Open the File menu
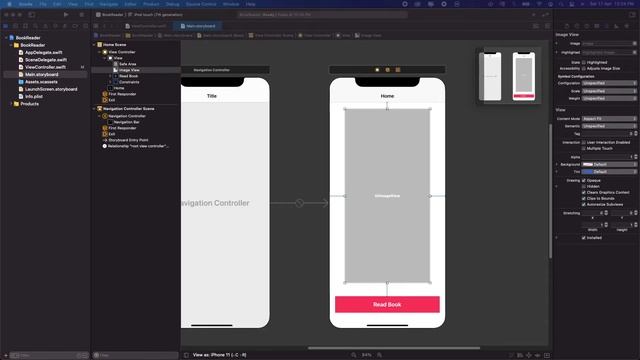 click(43, 4)
